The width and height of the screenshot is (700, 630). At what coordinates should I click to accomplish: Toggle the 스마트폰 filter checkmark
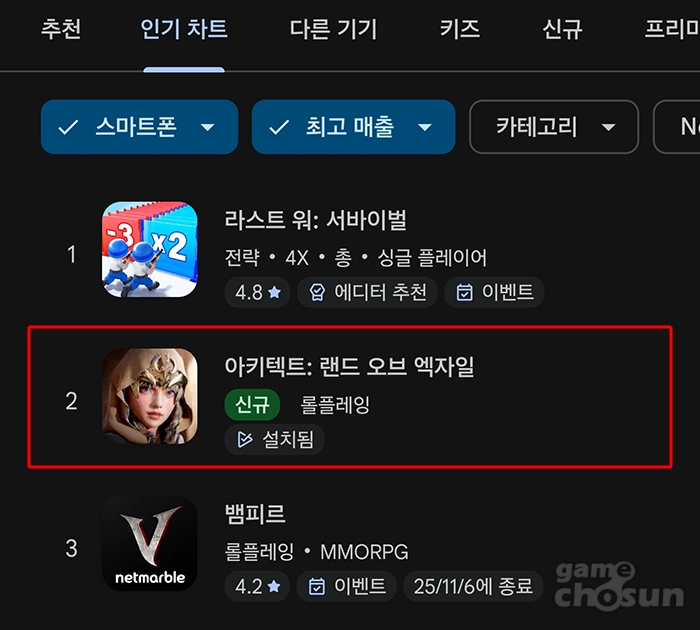pos(68,127)
